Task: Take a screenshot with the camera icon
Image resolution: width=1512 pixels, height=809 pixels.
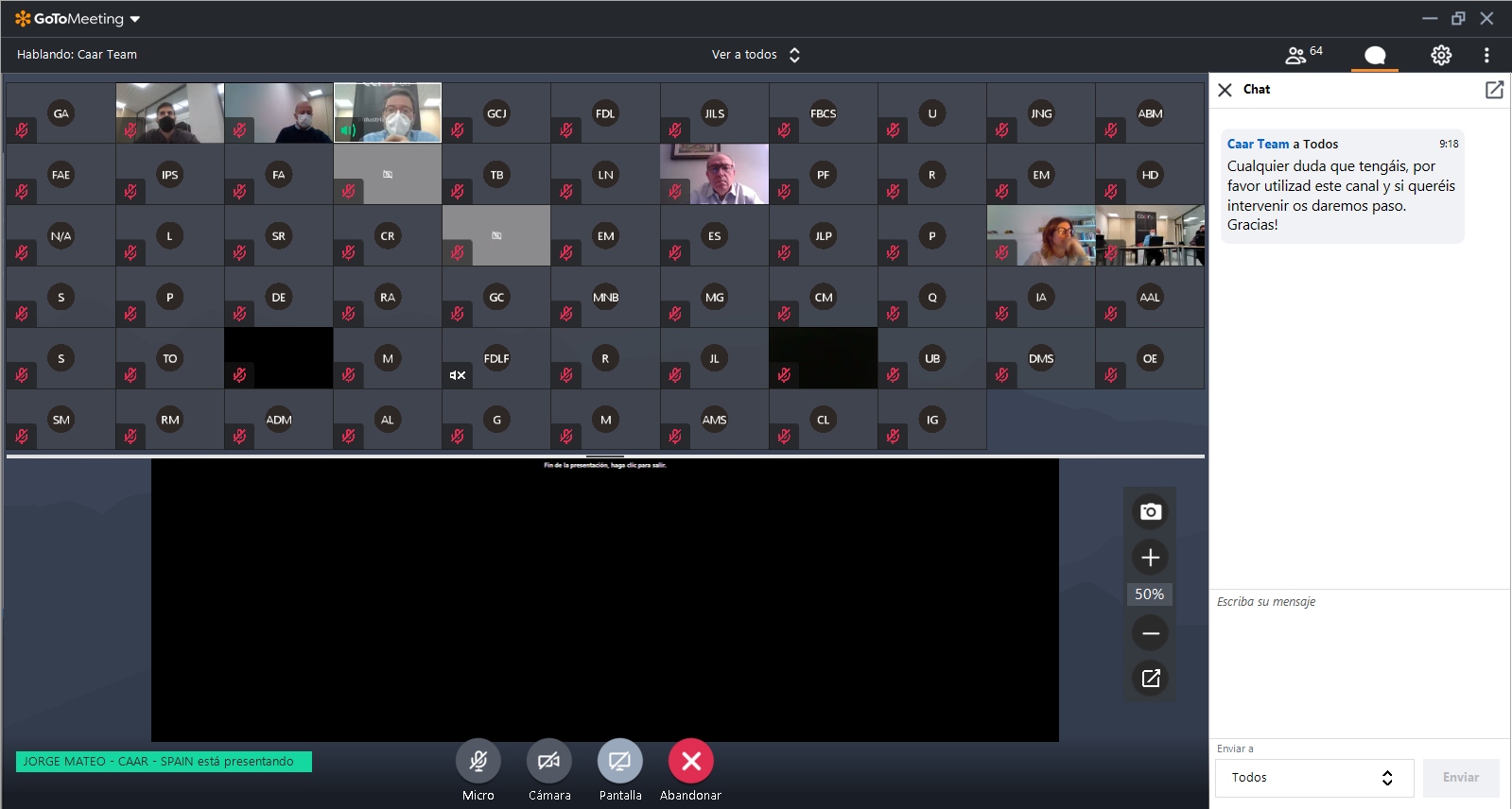Action: tap(1150, 511)
